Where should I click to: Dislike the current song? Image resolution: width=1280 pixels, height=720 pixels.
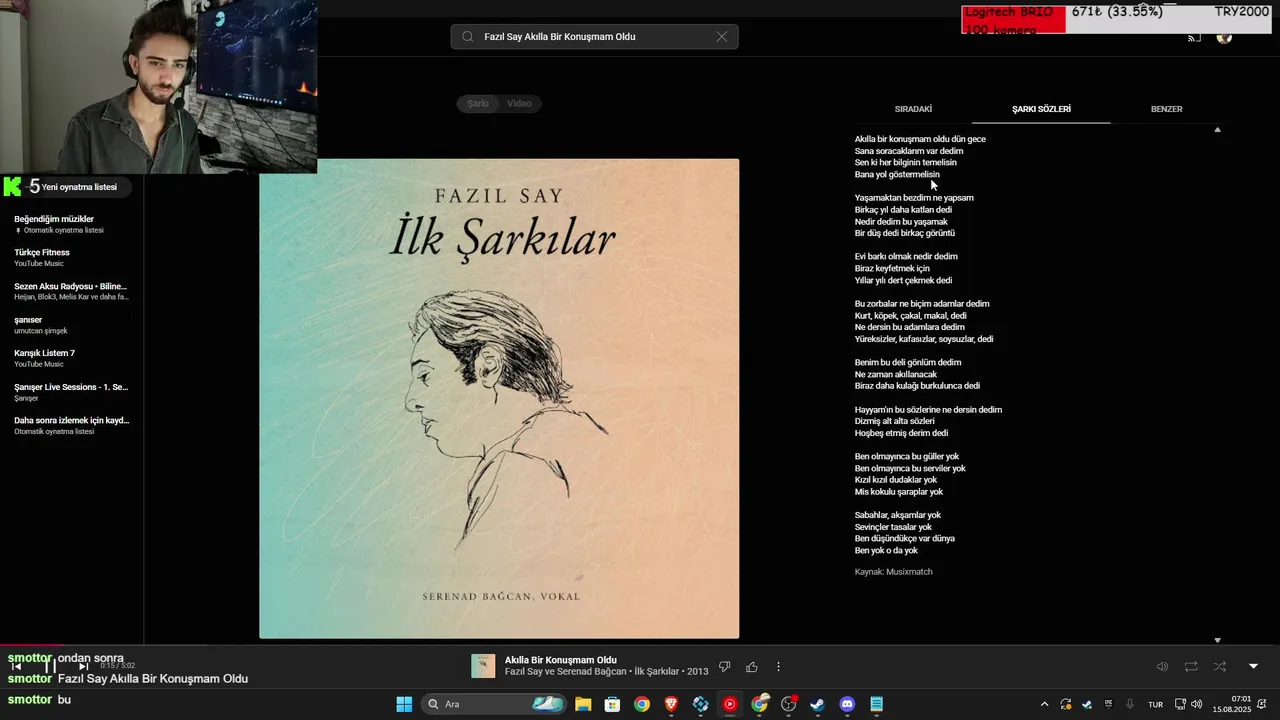[x=725, y=667]
